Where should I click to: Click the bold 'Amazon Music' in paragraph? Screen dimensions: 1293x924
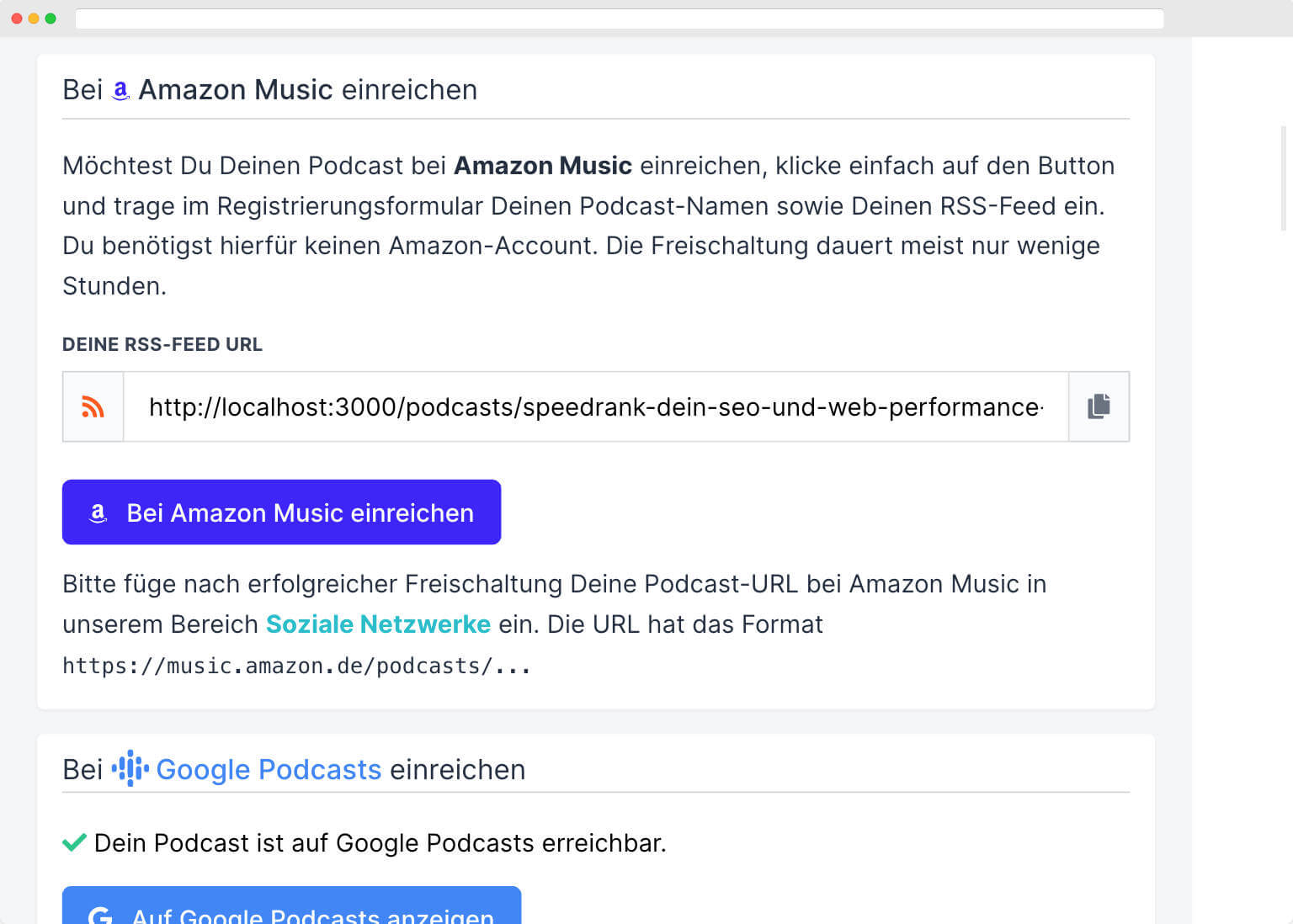543,166
